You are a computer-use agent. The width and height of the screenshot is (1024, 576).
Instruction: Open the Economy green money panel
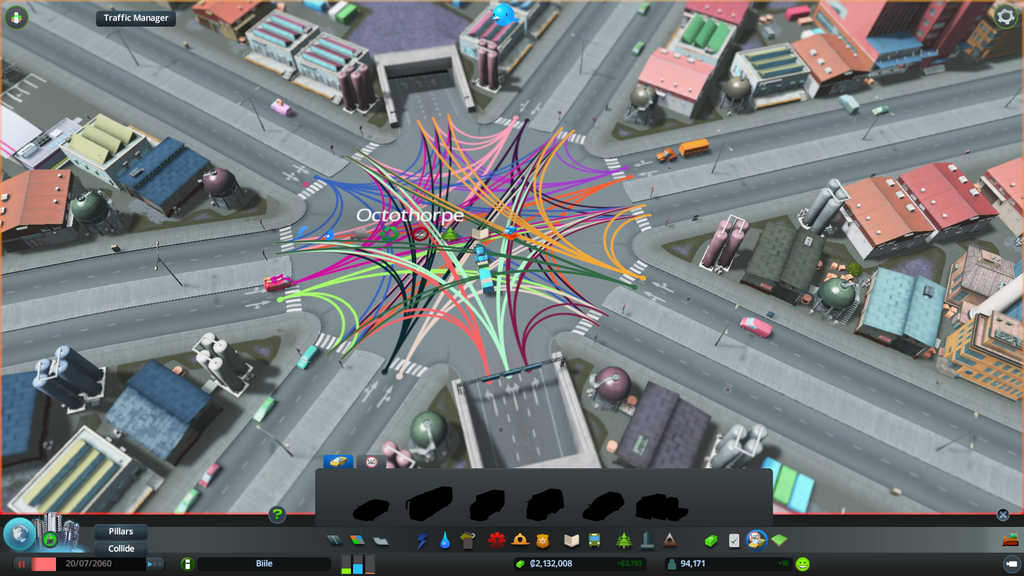[x=711, y=540]
